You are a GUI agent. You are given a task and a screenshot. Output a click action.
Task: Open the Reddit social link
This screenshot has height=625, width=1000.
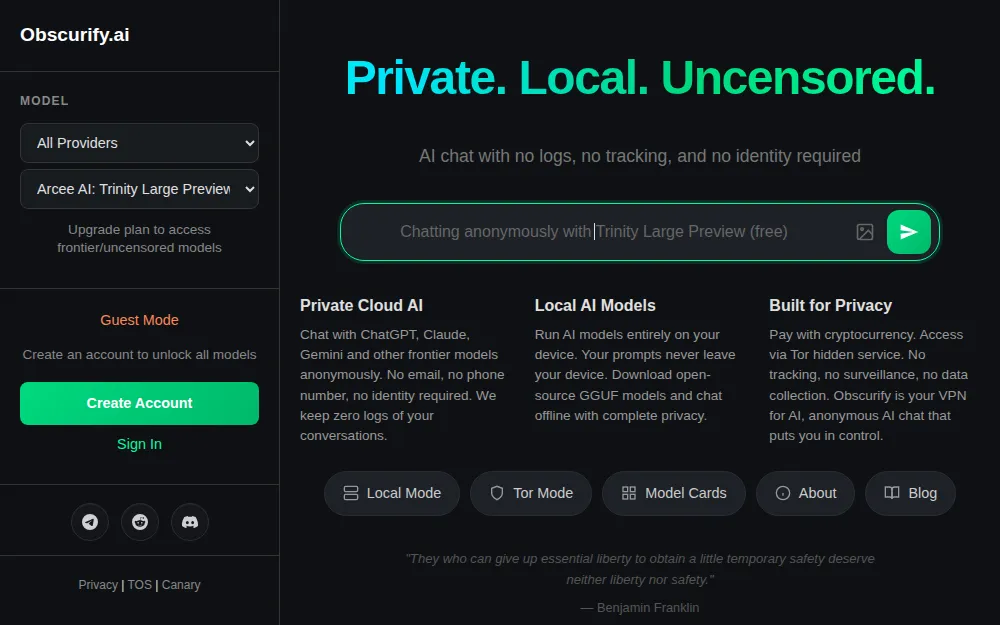tap(140, 522)
